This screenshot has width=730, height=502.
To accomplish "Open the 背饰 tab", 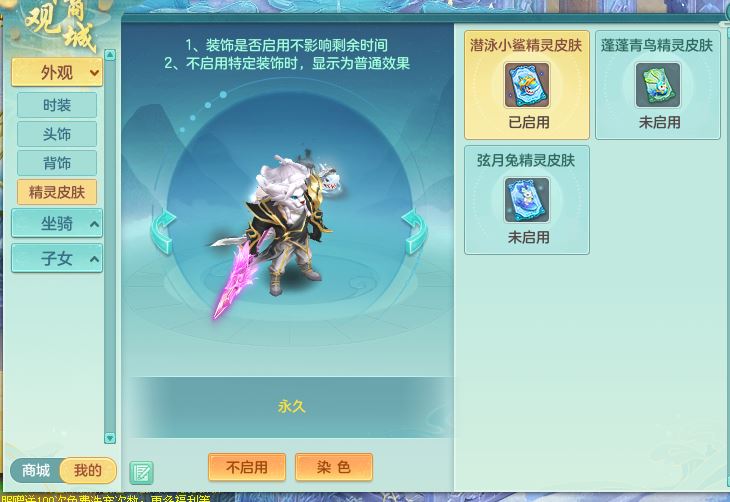I will [57, 163].
